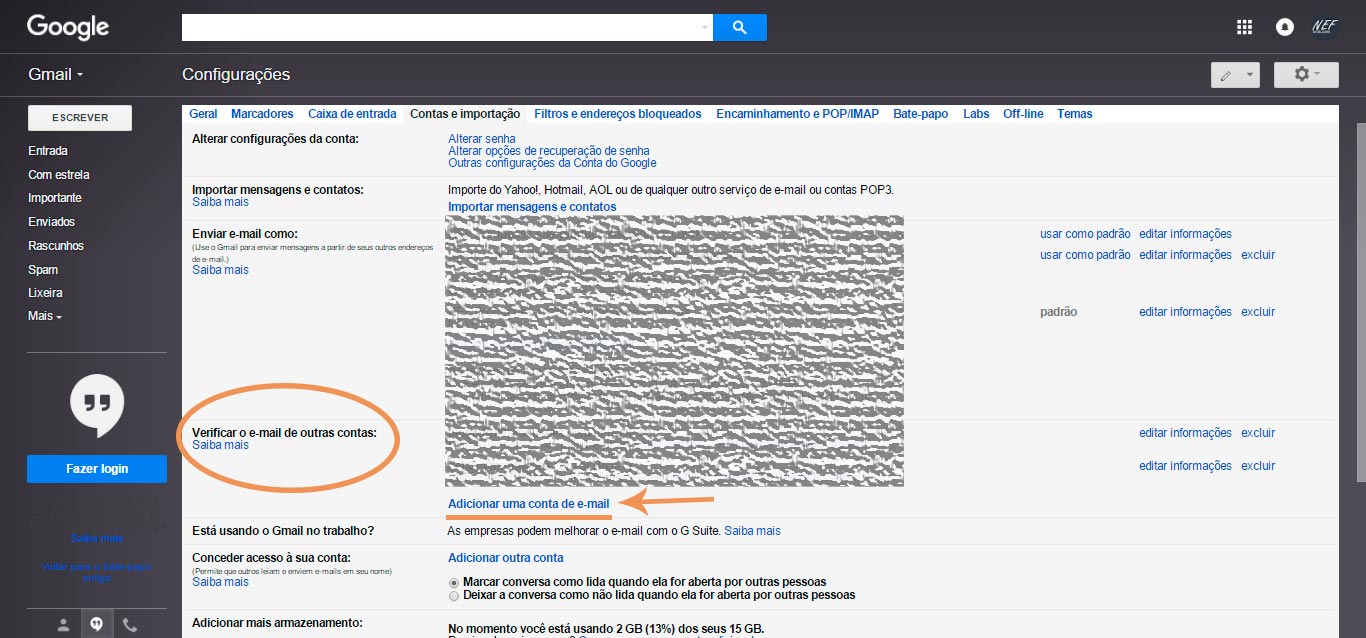Screen dimensions: 1366x638
Task: Open the Bate-papo tab
Action: coord(921,114)
